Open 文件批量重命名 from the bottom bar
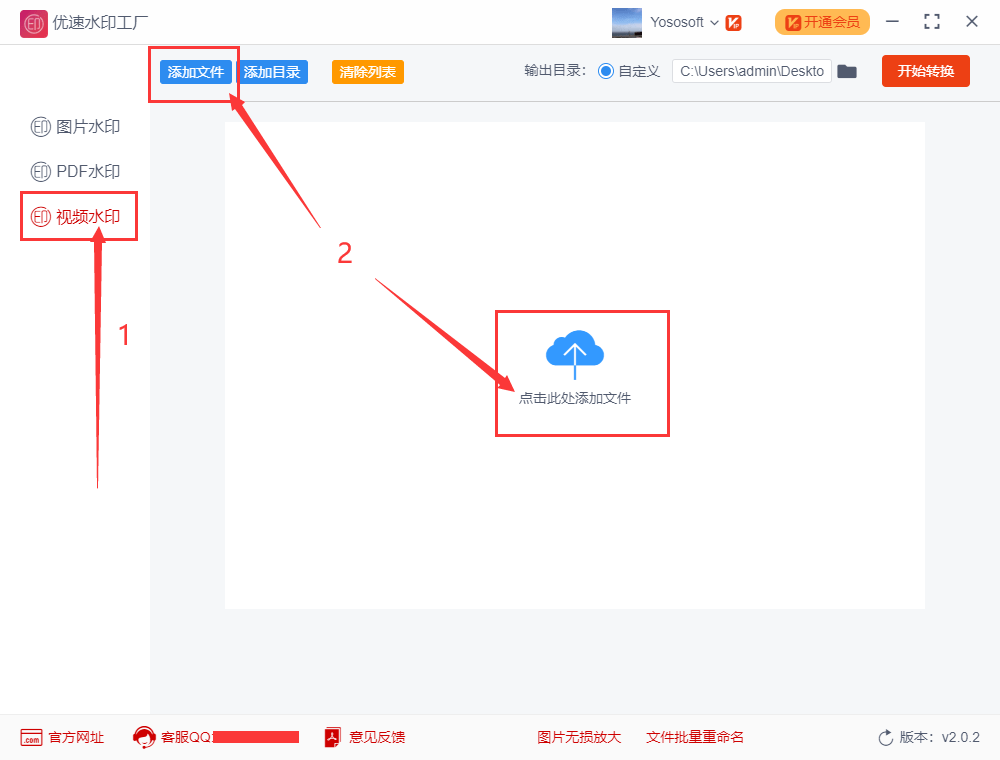The height and width of the screenshot is (760, 1000). (x=695, y=737)
